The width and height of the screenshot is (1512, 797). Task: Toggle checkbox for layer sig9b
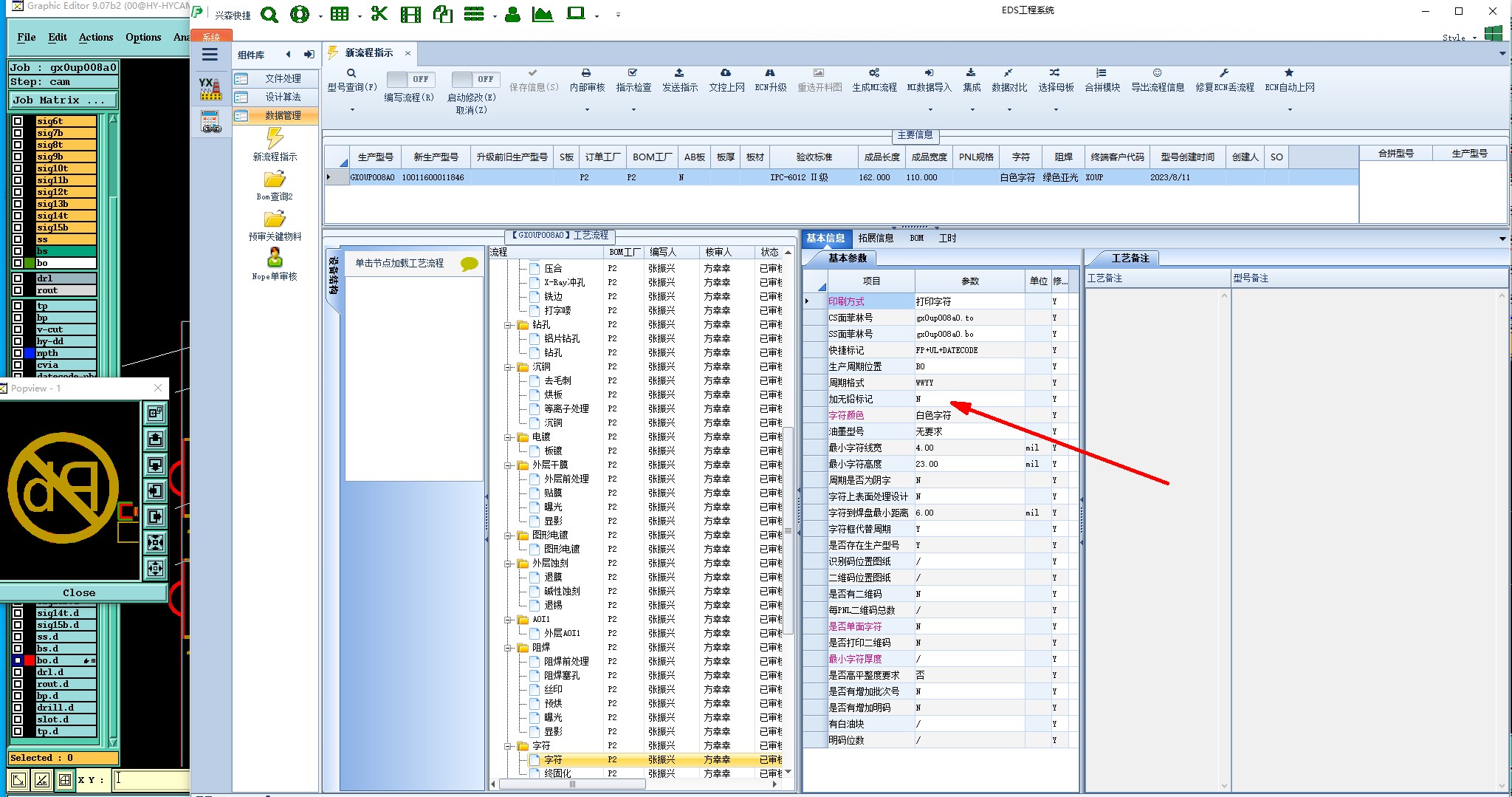(18, 157)
